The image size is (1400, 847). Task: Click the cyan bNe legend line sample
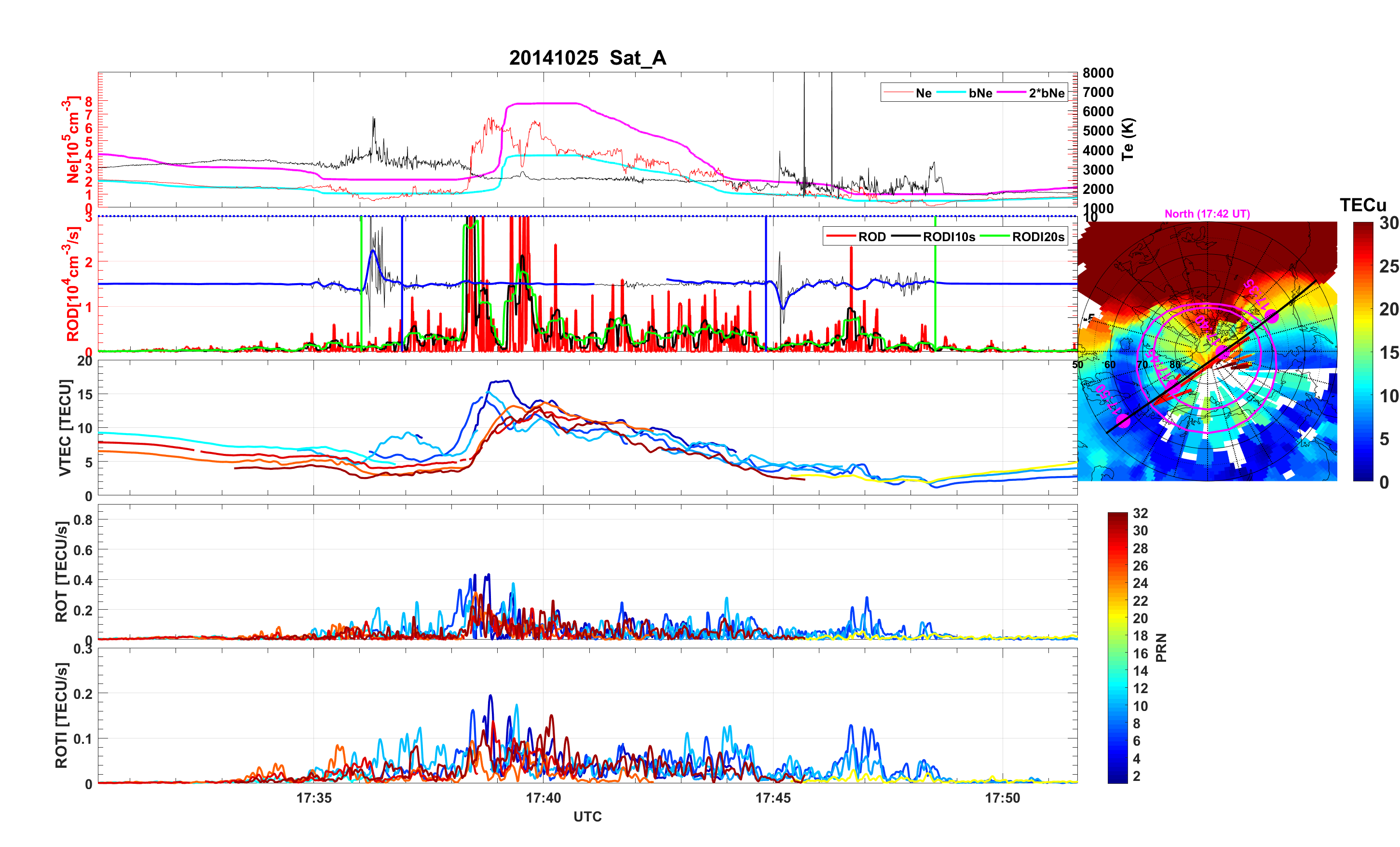pos(951,93)
